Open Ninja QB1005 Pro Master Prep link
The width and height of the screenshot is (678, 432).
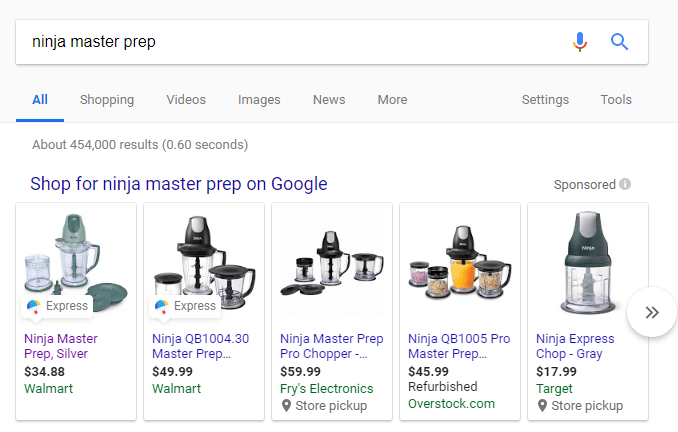(459, 346)
